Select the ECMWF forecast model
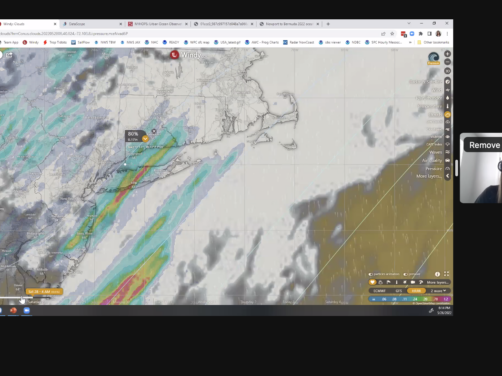Screen dimensions: 502x376 (379, 291)
